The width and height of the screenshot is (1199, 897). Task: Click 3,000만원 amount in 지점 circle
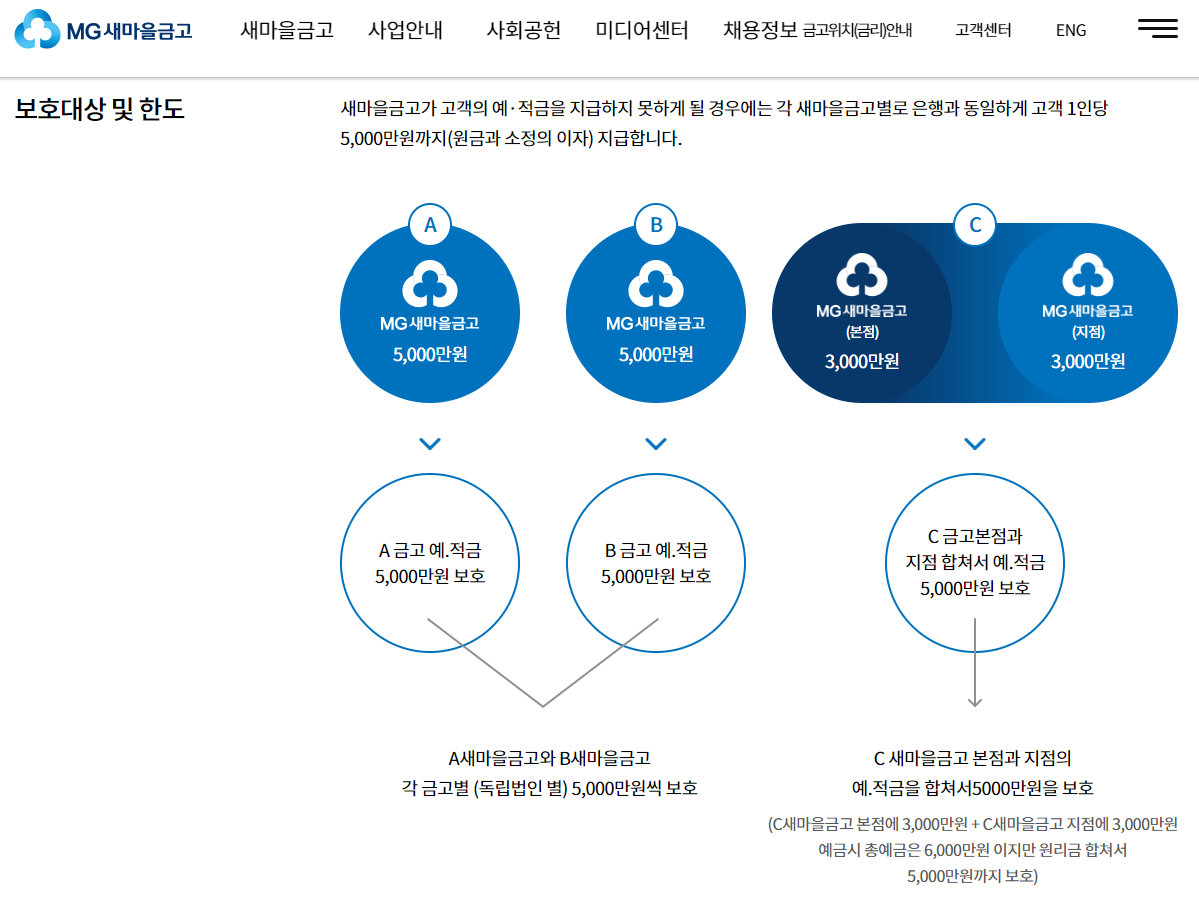click(1088, 361)
